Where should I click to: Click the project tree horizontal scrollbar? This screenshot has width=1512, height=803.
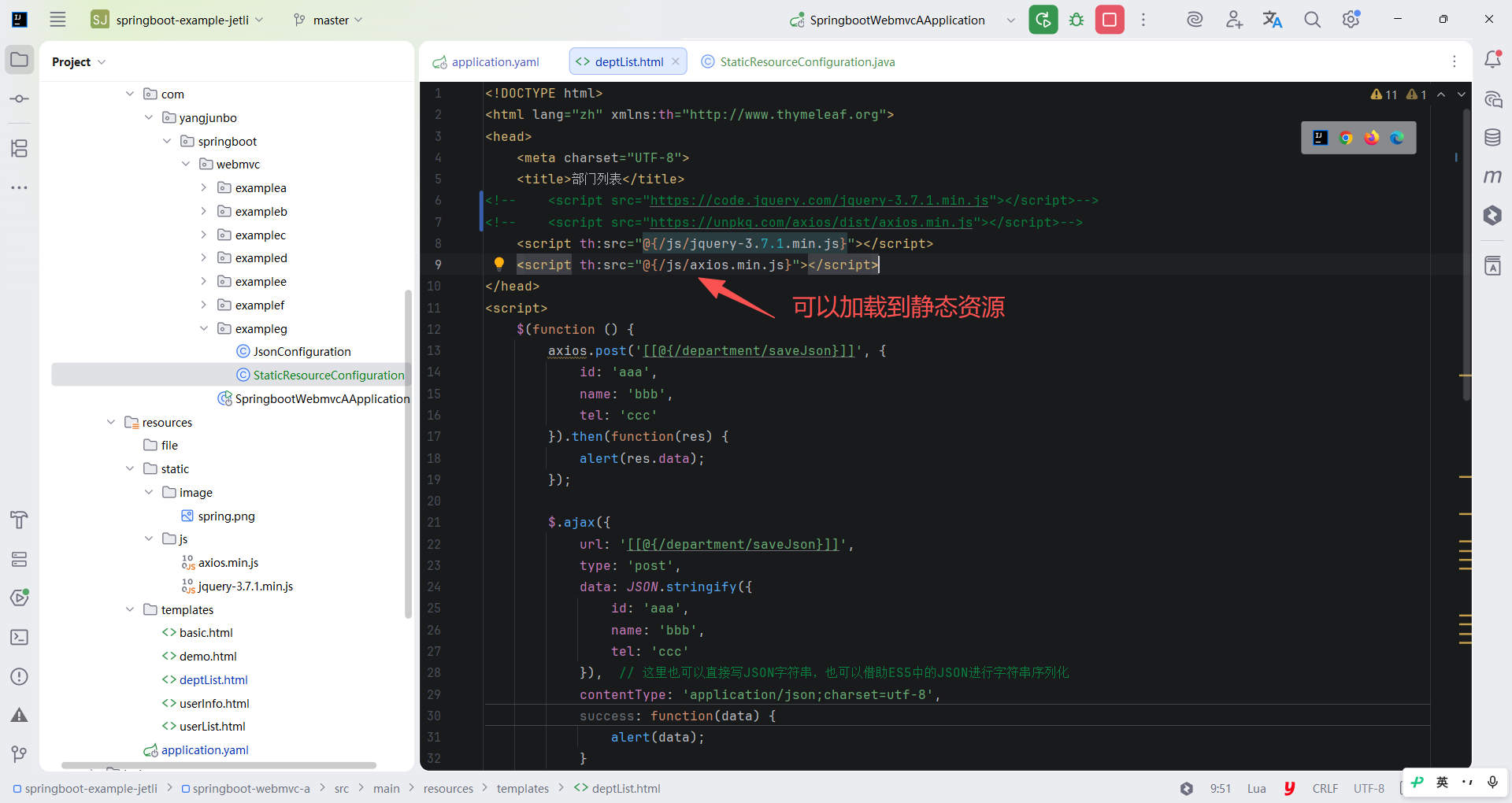point(219,765)
